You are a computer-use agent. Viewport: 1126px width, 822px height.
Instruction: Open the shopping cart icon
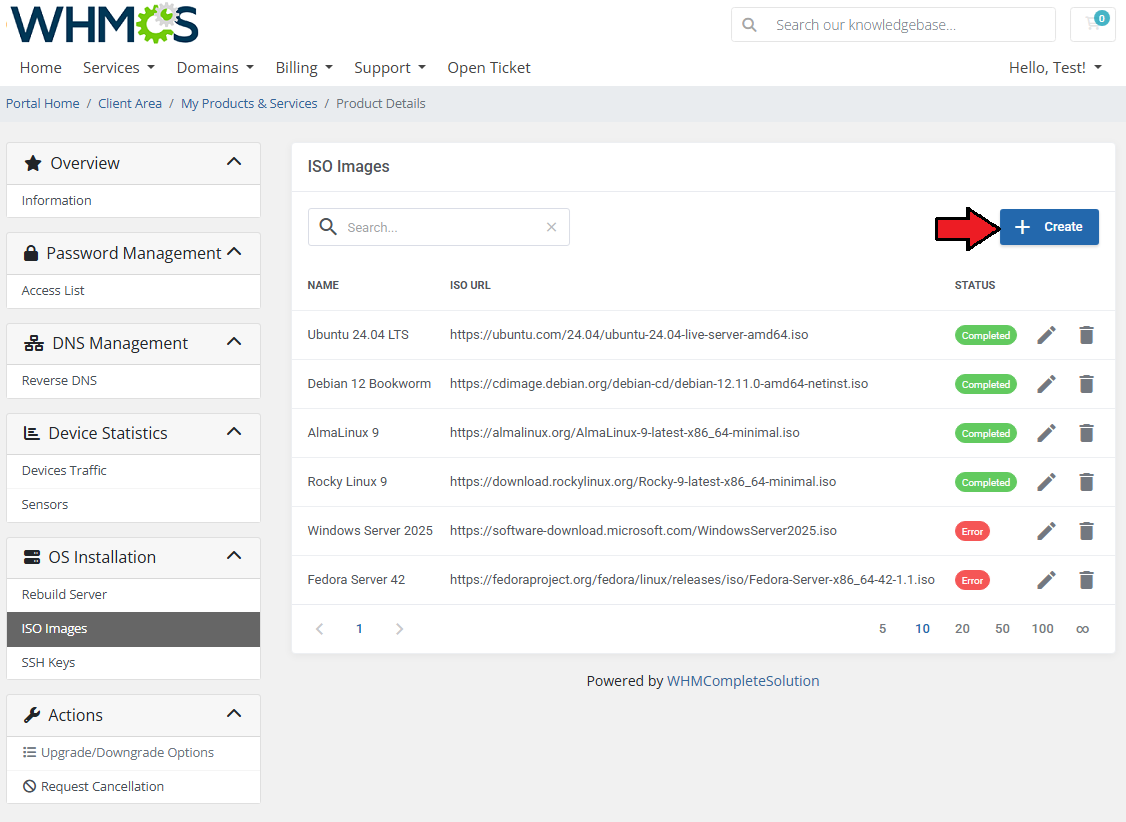tap(1093, 24)
